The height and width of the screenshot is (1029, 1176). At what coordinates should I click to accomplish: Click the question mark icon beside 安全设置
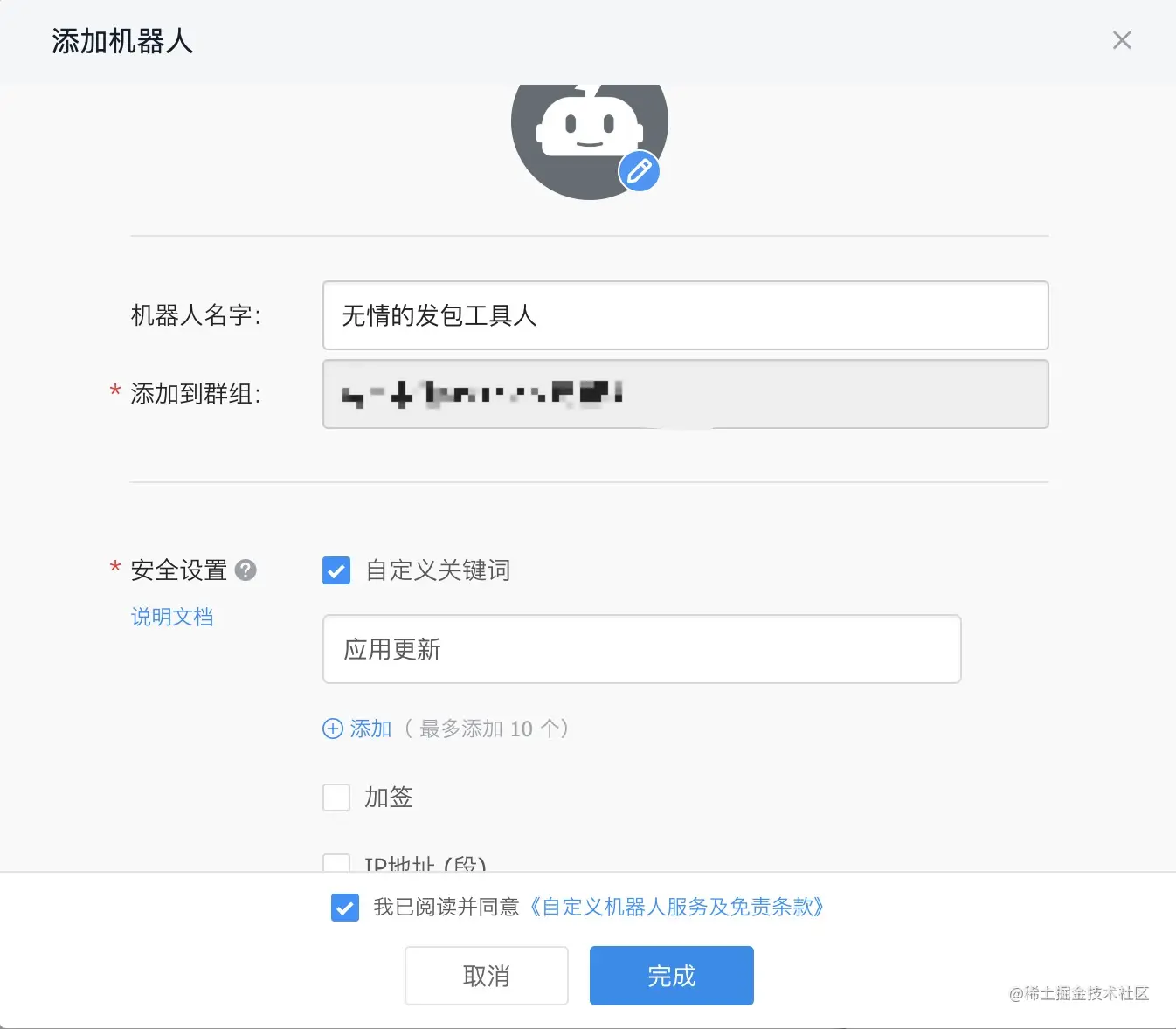click(x=246, y=570)
